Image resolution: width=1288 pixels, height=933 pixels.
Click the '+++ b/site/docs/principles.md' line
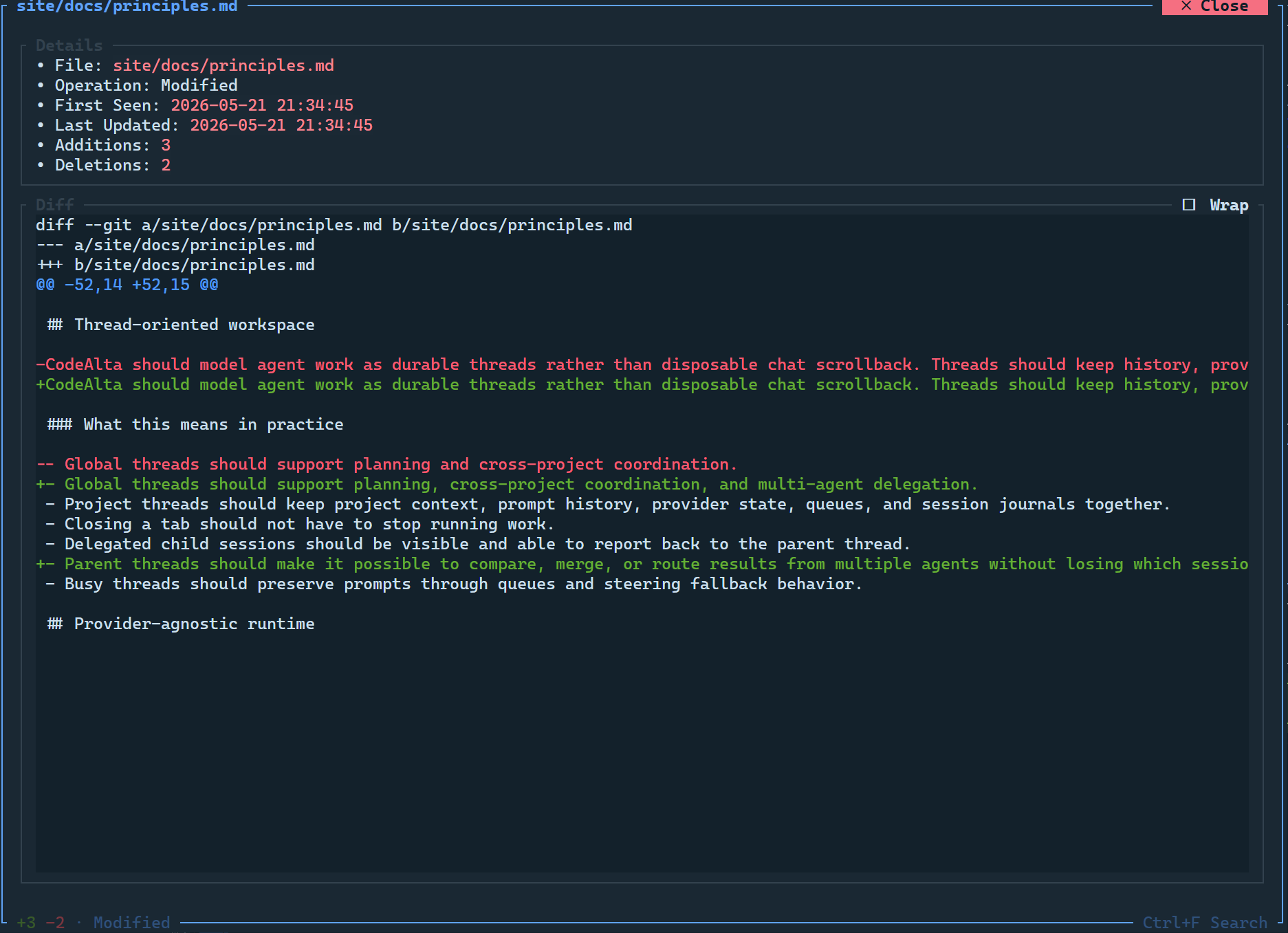(175, 265)
